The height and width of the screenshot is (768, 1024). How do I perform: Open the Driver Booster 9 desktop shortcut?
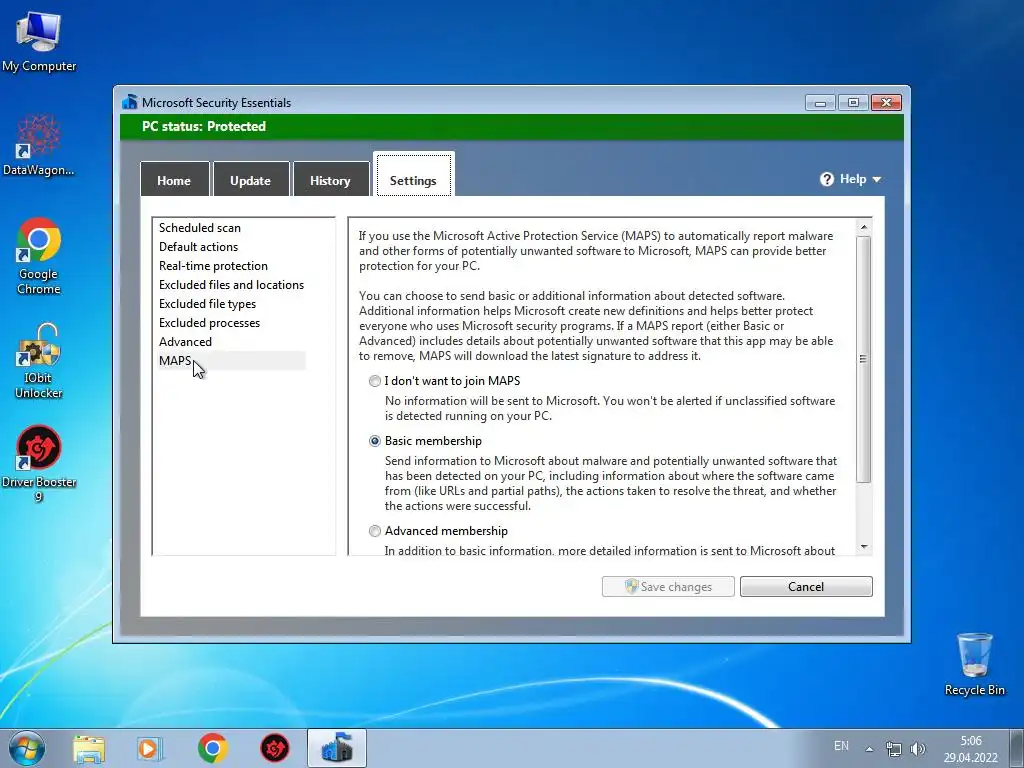click(39, 463)
